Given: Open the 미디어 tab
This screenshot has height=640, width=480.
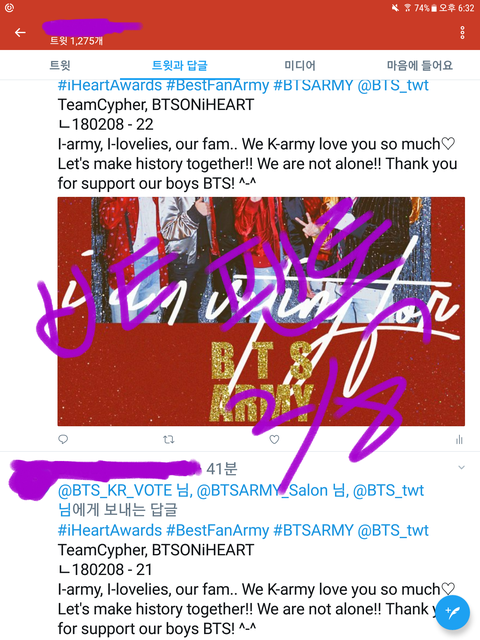Looking at the screenshot, I should coord(300,65).
